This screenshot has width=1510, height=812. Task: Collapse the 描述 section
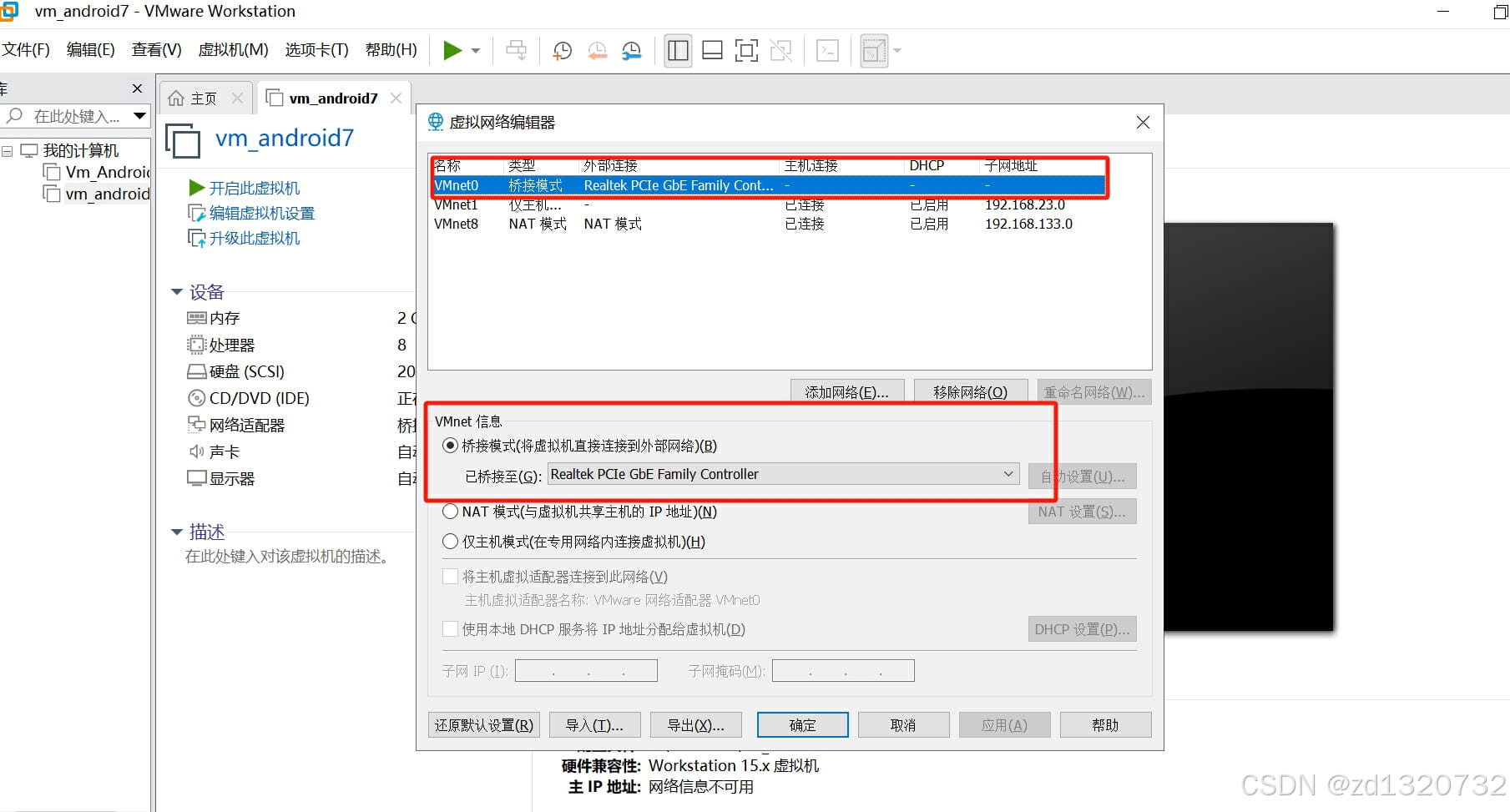click(x=177, y=532)
